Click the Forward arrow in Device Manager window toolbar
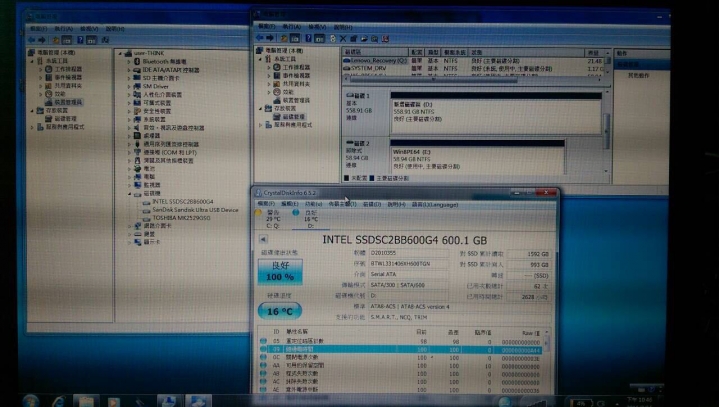This screenshot has height=407, width=720. [x=42, y=40]
